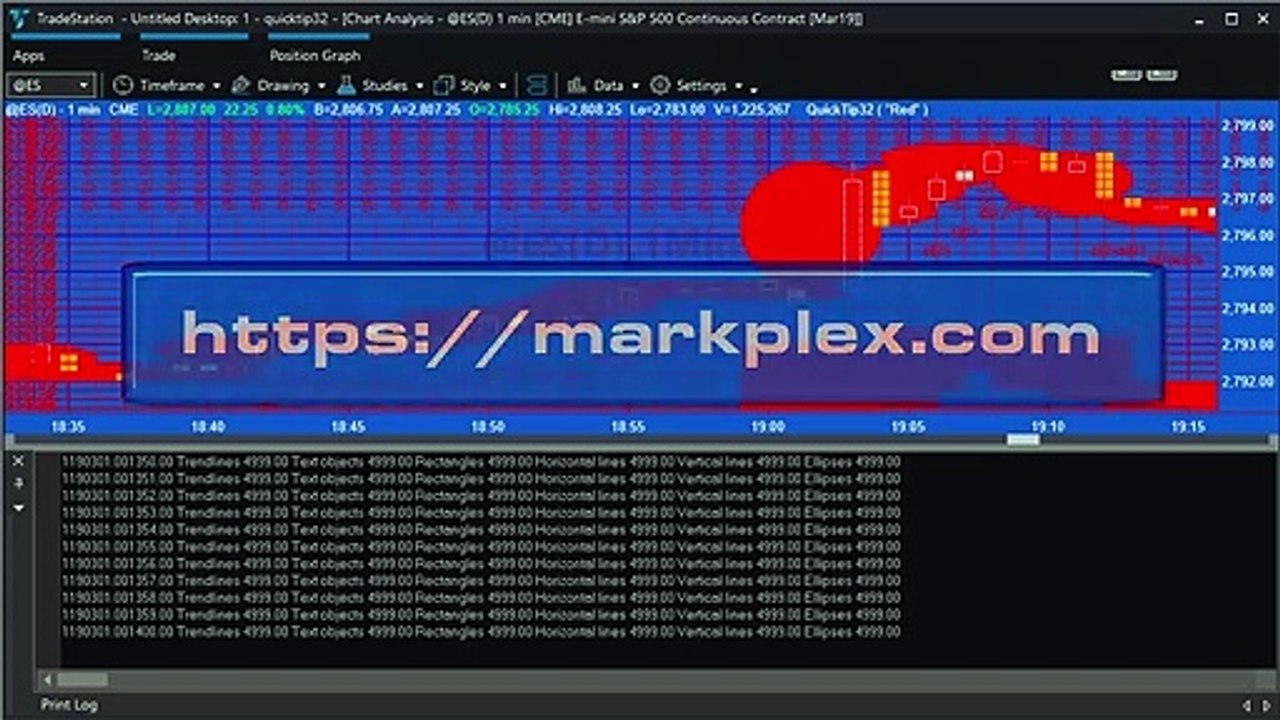
Task: Click the 1190301.001355.00 log line
Action: click(x=480, y=547)
